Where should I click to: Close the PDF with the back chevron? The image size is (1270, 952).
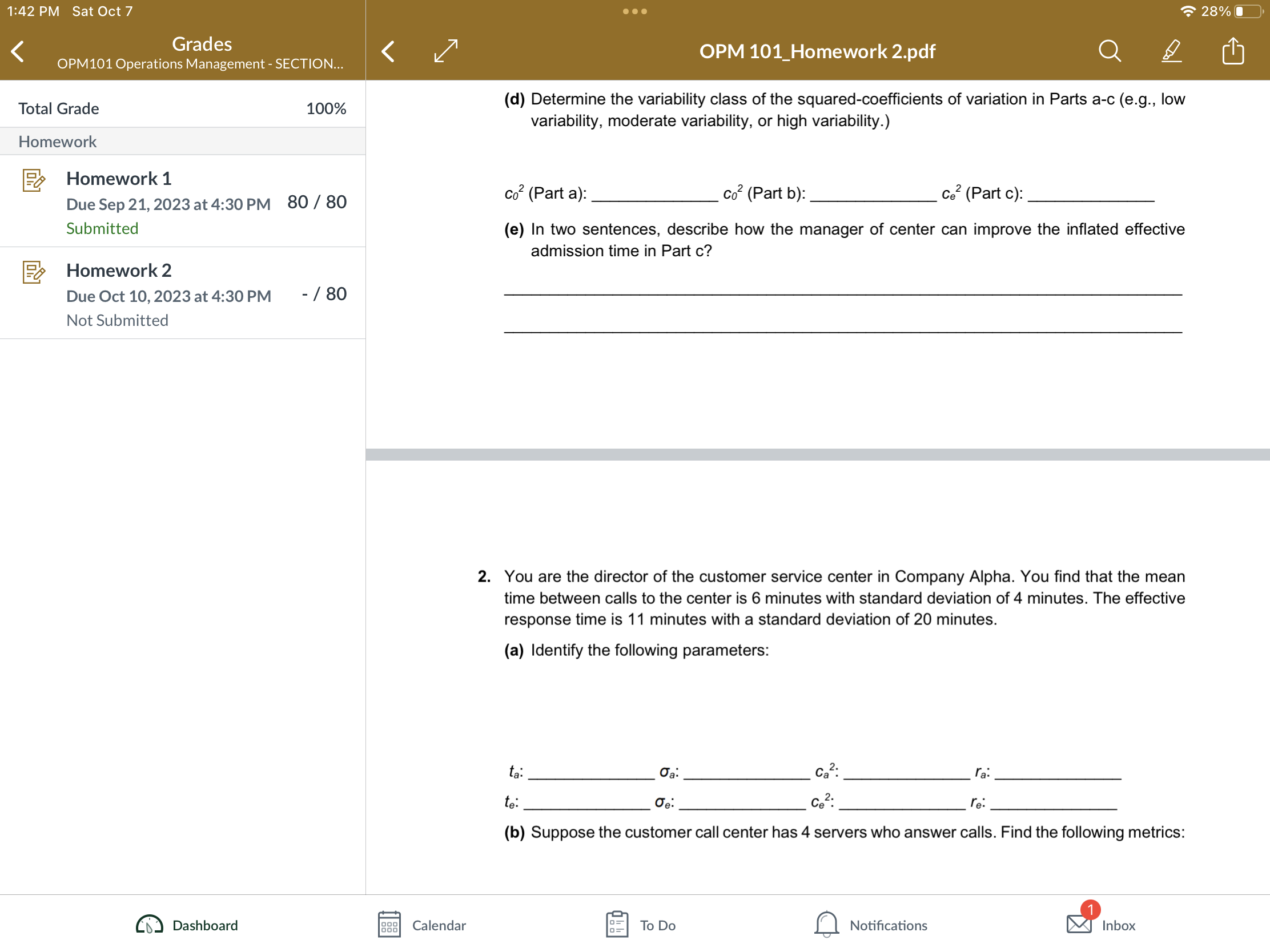coord(388,51)
